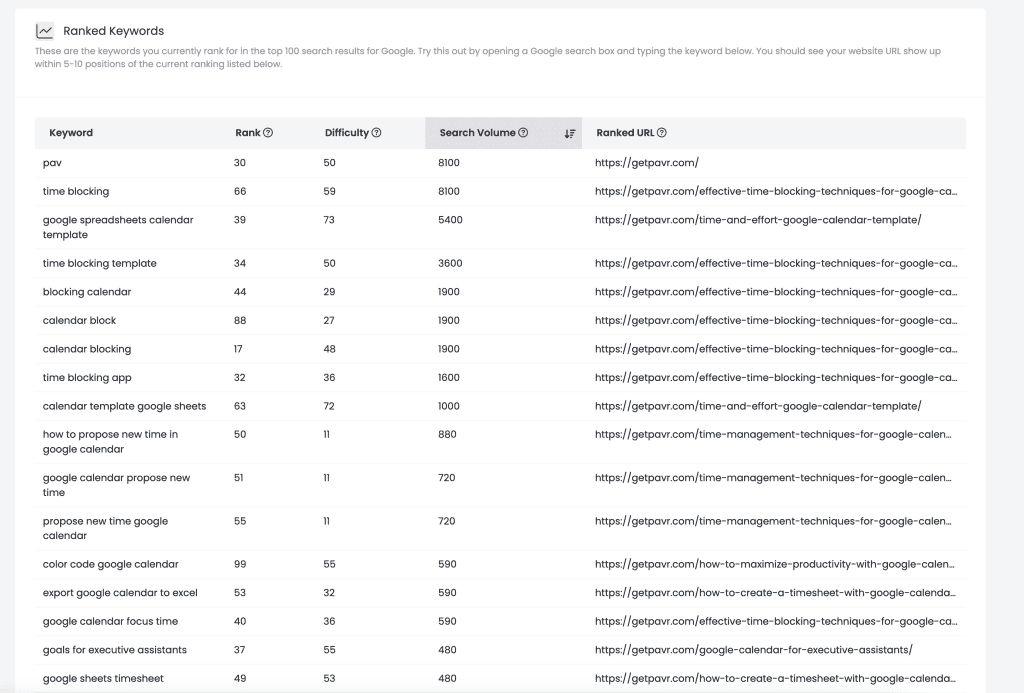Click the Ranked Keywords chart icon
Screen dimensions: 1024x693
[x=44, y=31]
